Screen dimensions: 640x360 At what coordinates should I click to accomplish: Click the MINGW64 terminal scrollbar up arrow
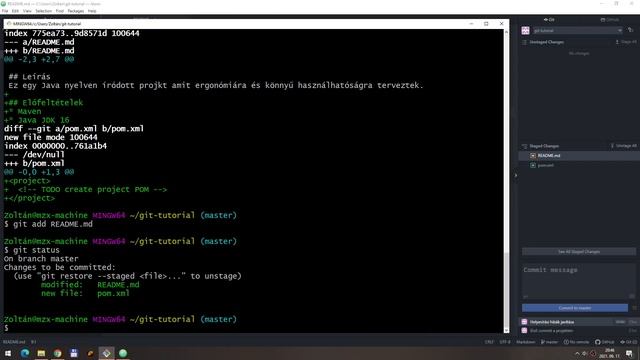coord(506,32)
